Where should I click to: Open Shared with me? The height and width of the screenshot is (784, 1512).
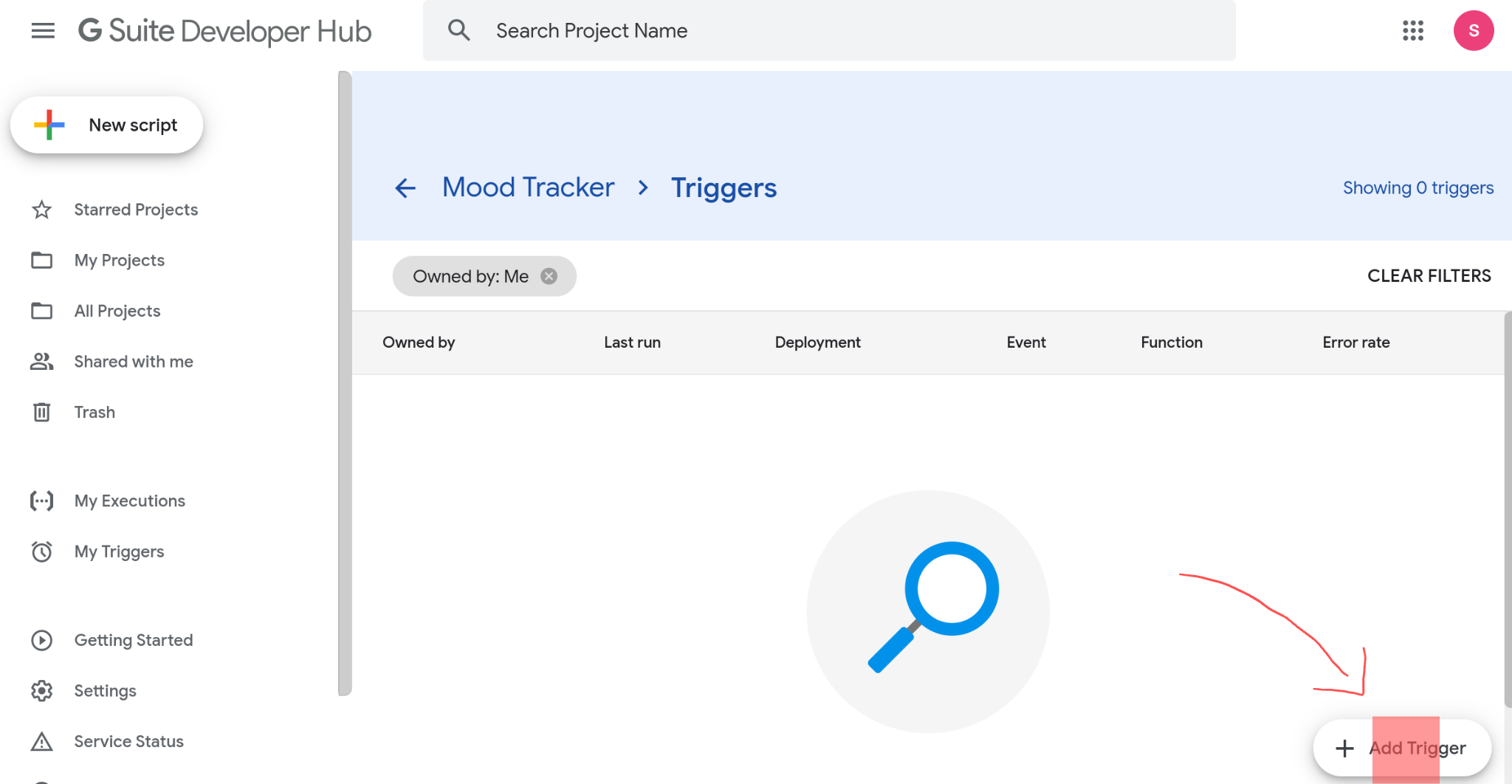(x=134, y=361)
